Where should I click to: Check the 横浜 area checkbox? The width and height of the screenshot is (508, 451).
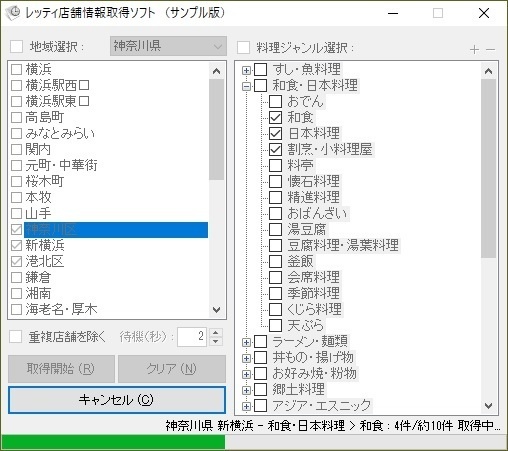pos(16,69)
